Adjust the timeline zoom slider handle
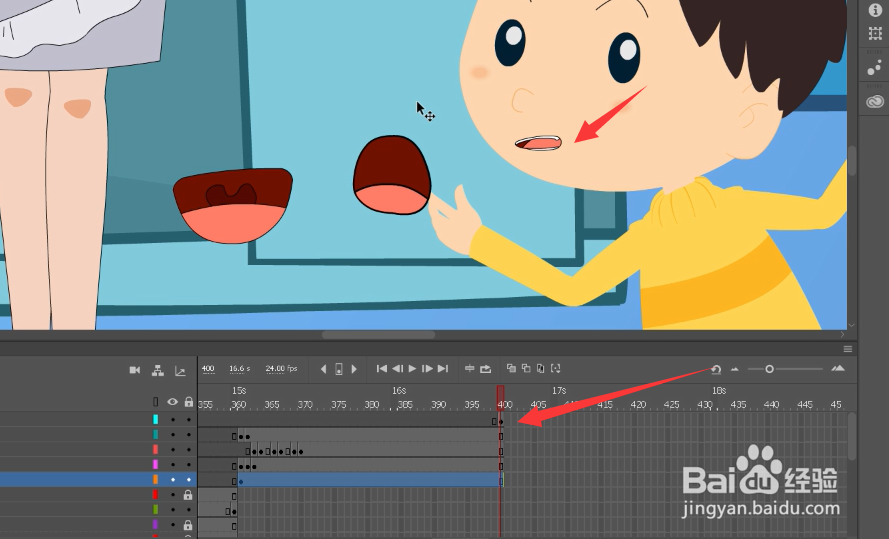Viewport: 889px width, 539px height. pos(769,369)
